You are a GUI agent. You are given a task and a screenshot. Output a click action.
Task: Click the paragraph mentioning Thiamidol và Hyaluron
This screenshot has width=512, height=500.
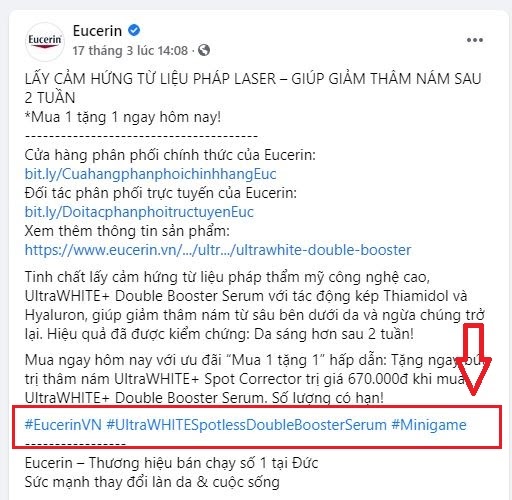coord(255,305)
